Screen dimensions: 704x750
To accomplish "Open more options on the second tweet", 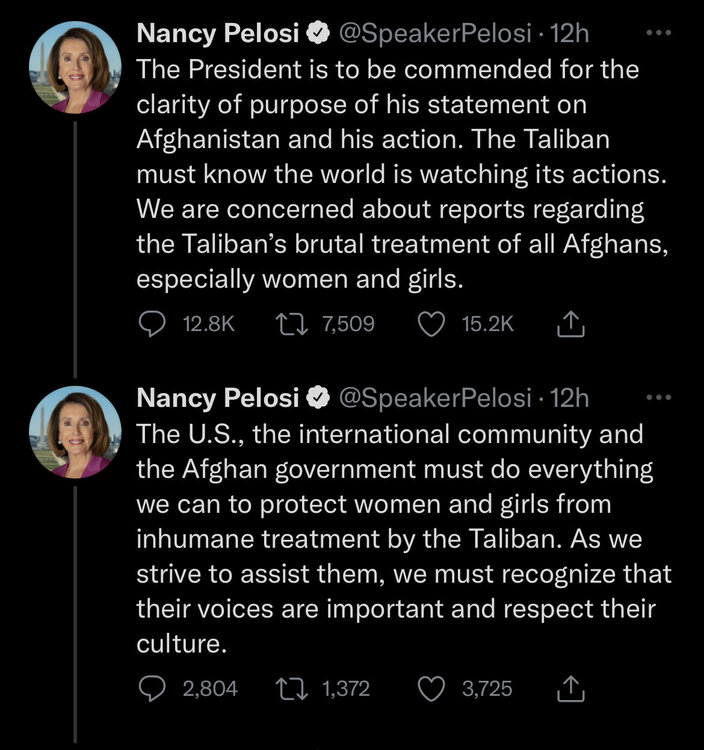I will tap(656, 398).
